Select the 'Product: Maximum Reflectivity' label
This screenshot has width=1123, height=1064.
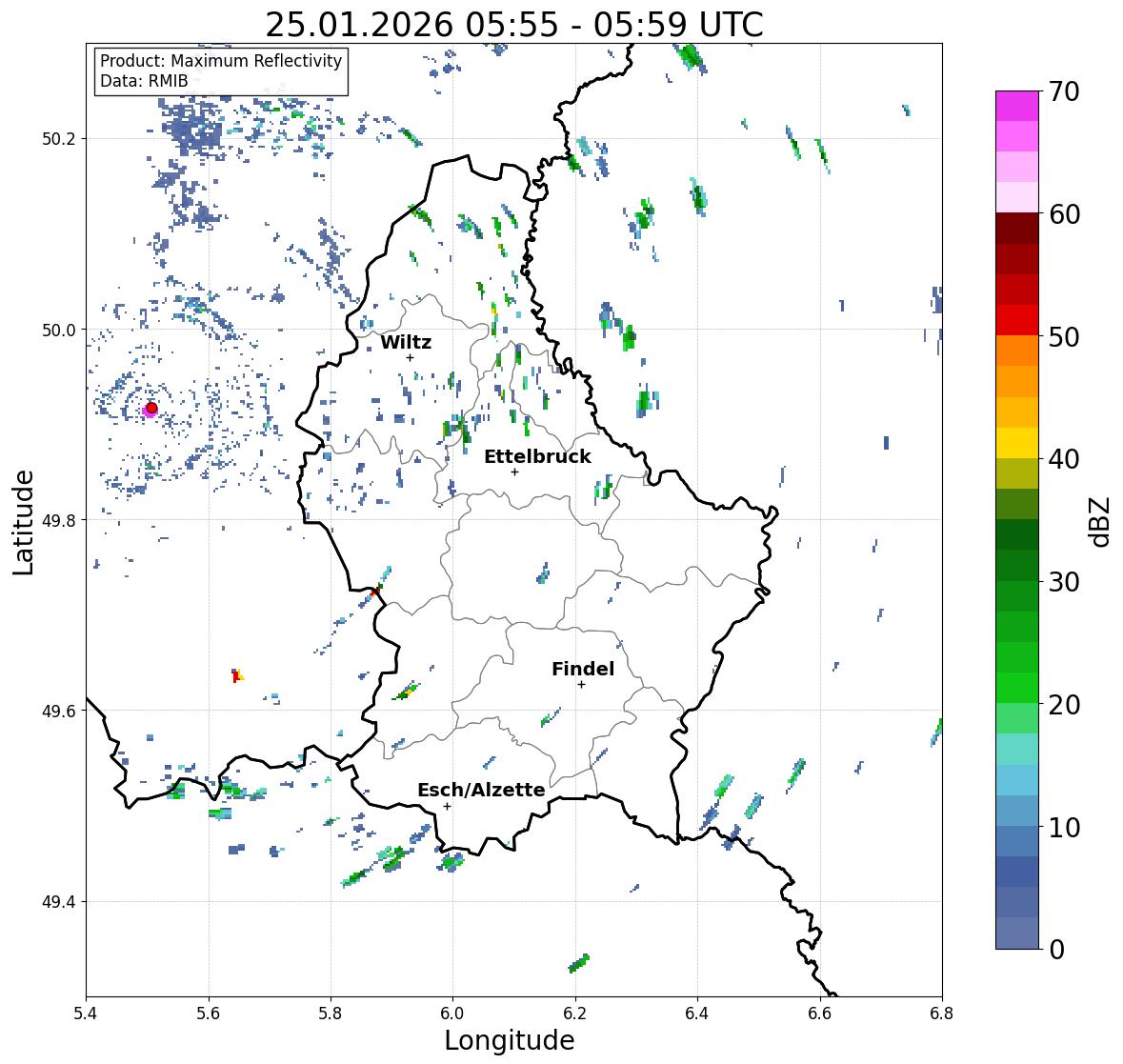click(221, 61)
